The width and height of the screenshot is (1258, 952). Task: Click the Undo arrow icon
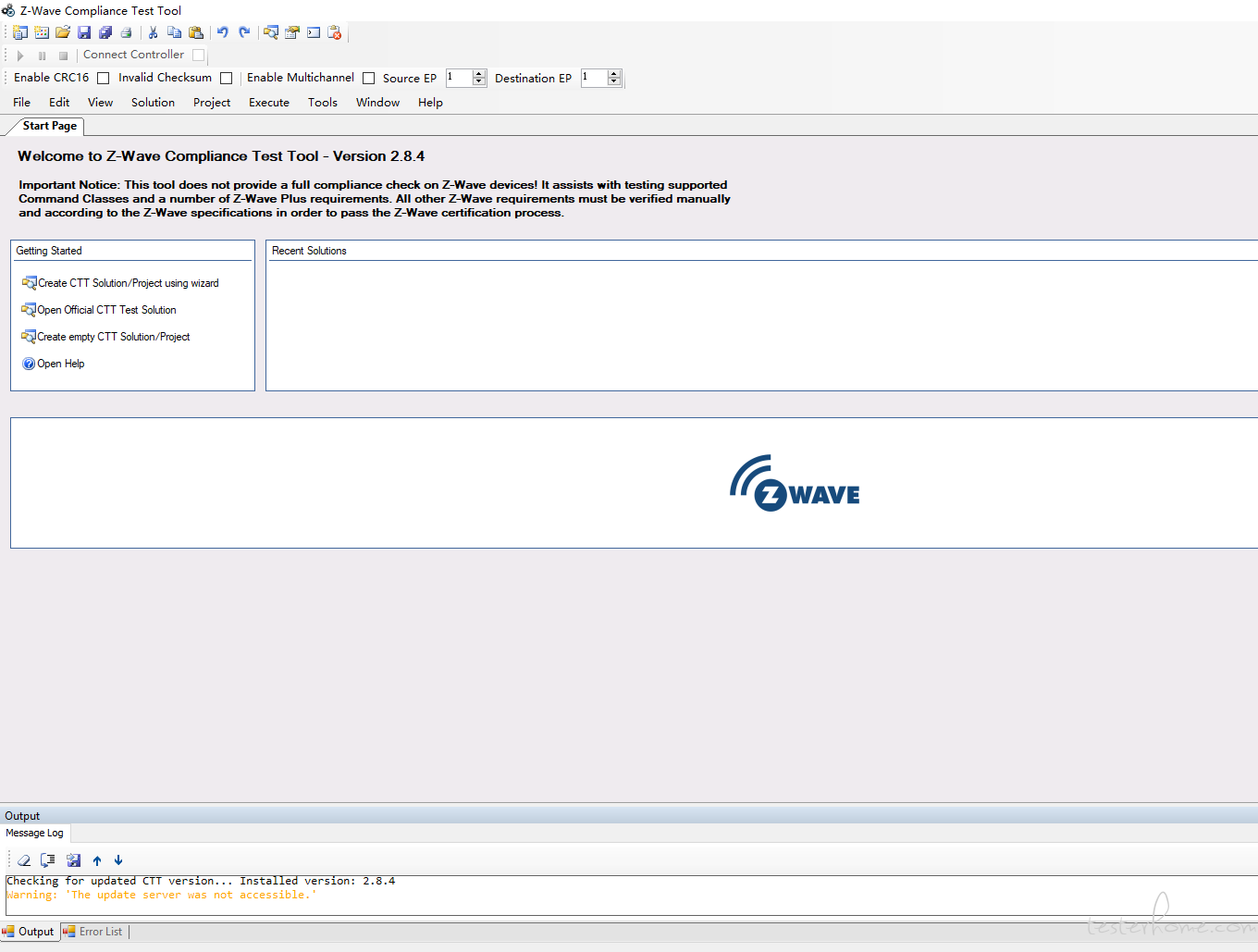click(223, 32)
